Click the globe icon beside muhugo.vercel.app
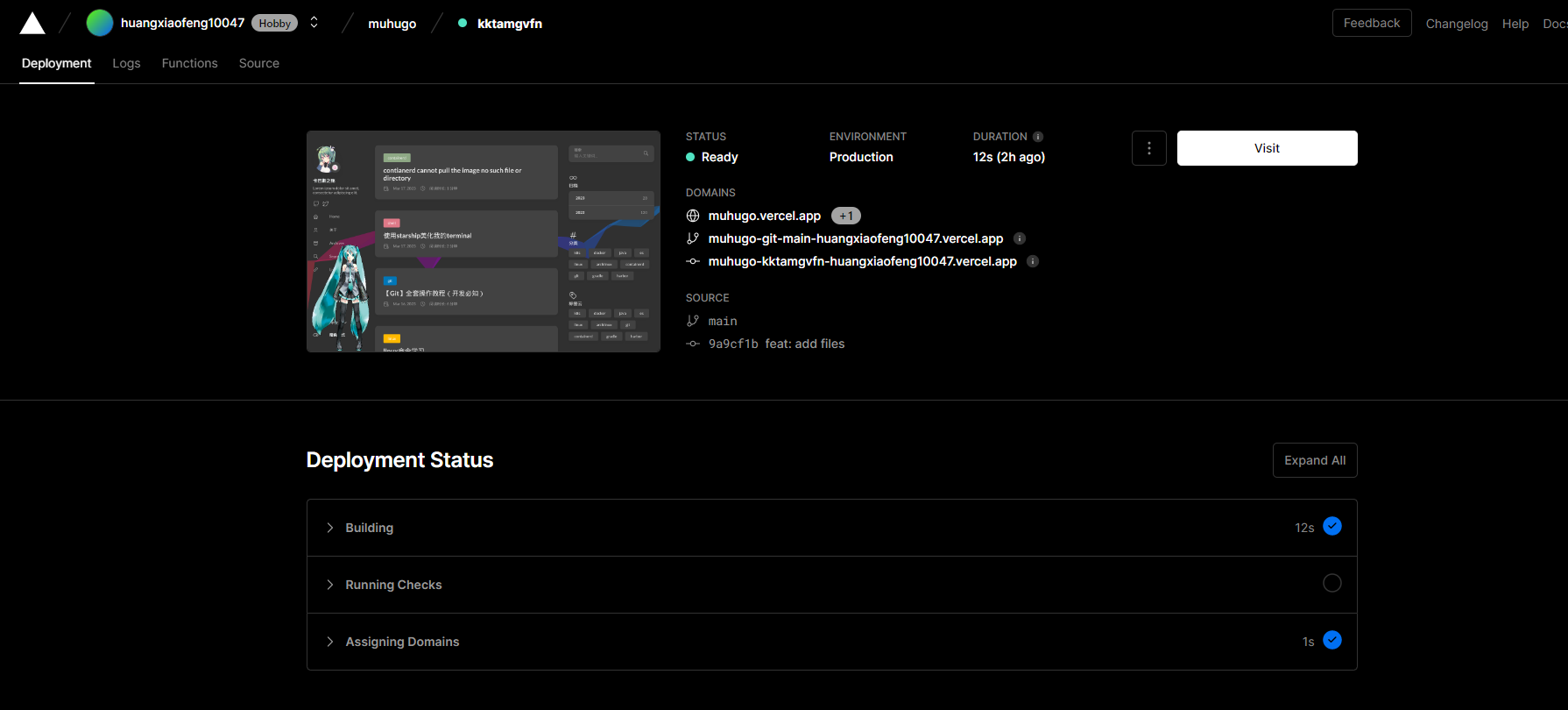This screenshot has width=1568, height=710. (693, 216)
